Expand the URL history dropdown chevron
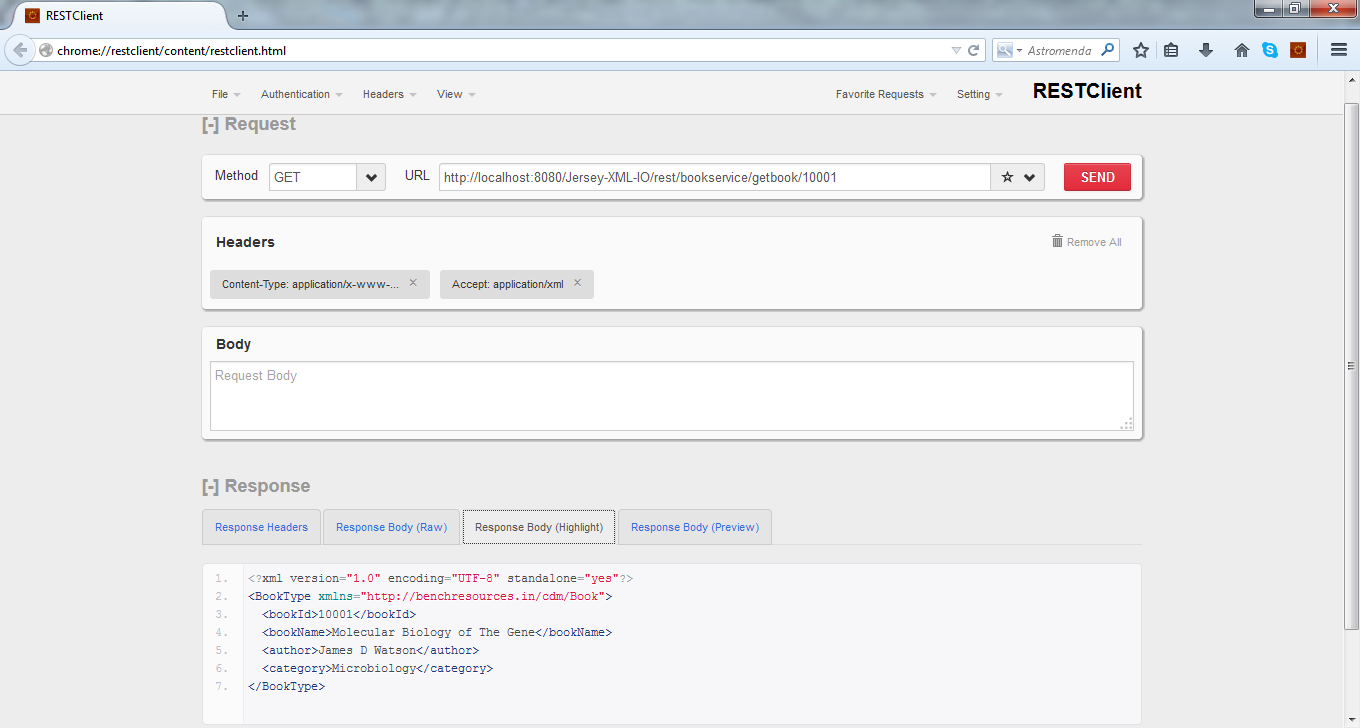This screenshot has width=1360, height=728. click(x=1029, y=177)
